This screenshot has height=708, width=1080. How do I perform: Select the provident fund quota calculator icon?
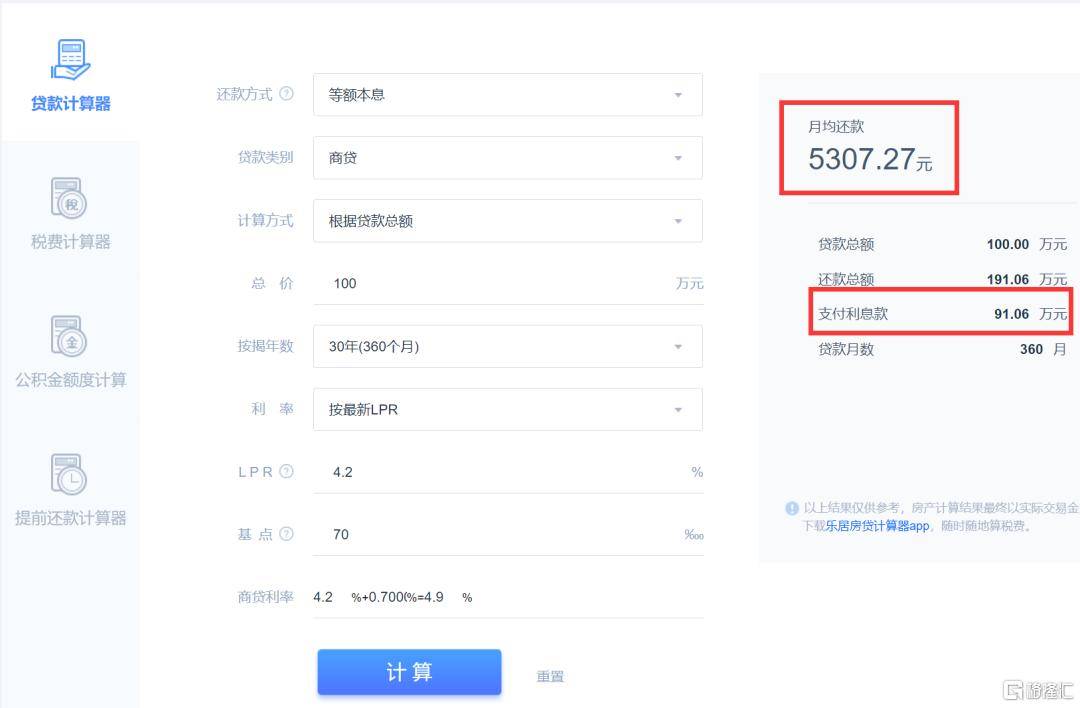[x=70, y=336]
